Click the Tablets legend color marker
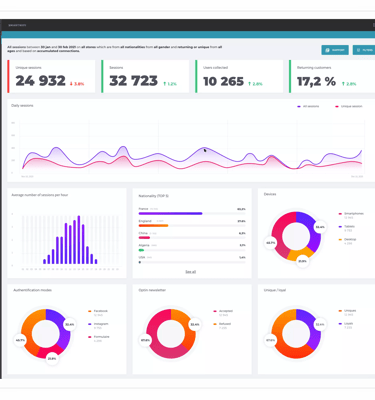This screenshot has width=375, height=400. [340, 227]
